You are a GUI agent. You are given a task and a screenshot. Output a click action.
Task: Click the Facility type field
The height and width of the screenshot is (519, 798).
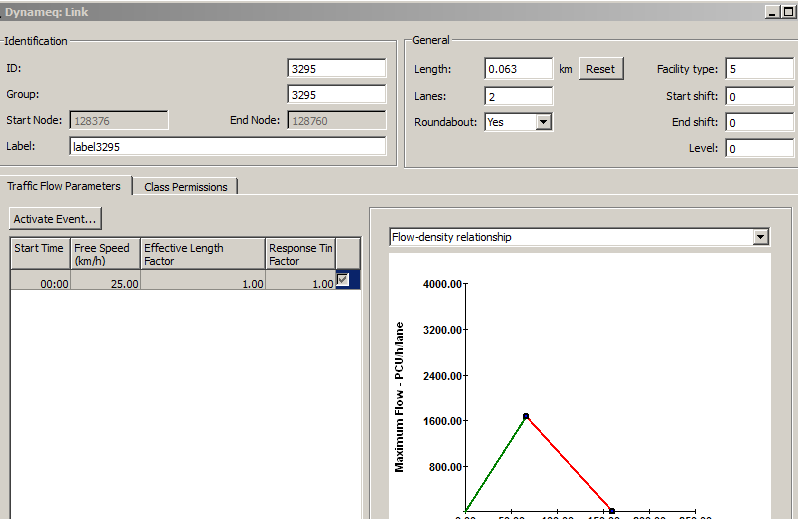click(759, 69)
